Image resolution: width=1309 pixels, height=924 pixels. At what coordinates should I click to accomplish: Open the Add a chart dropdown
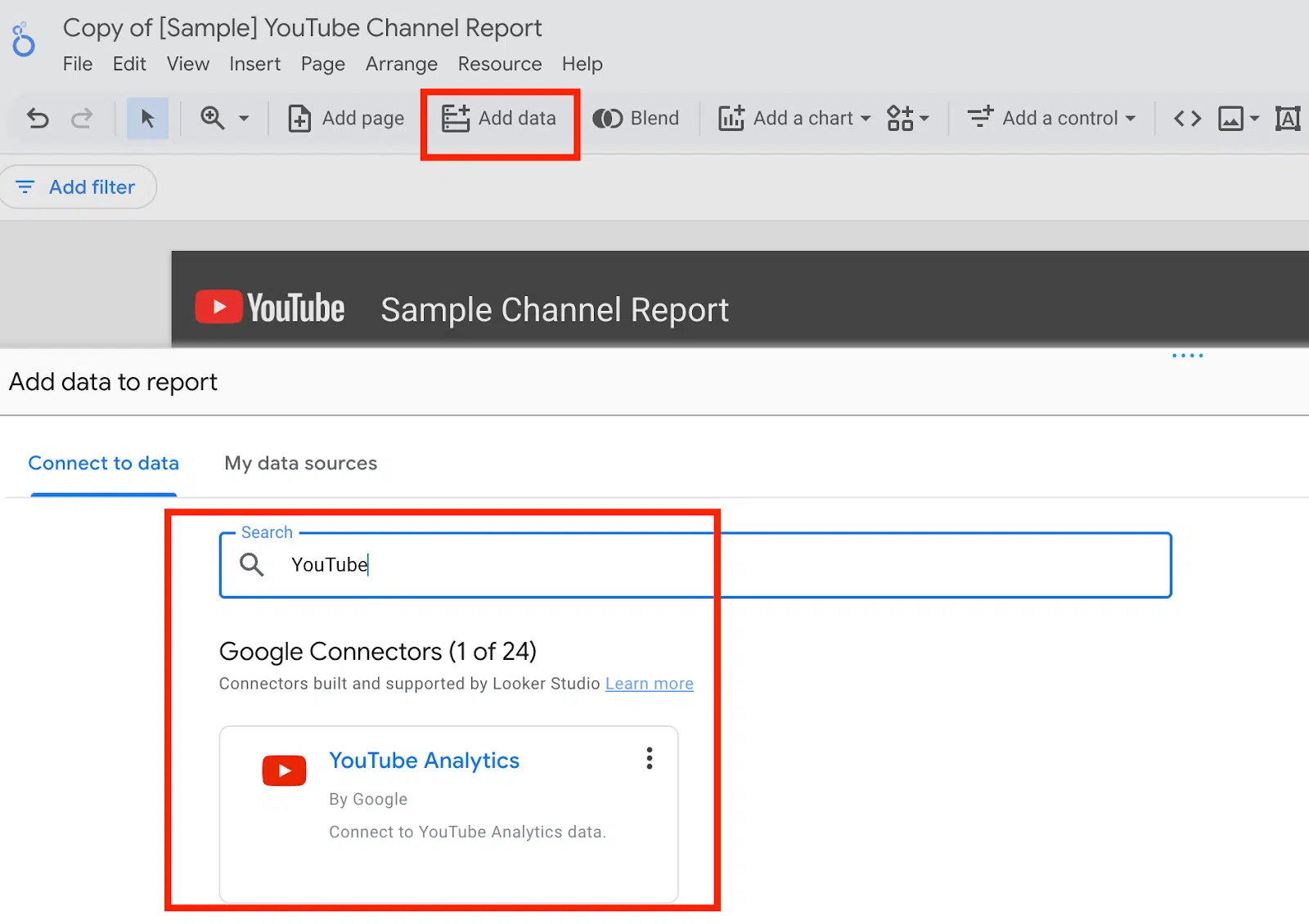[x=794, y=119]
